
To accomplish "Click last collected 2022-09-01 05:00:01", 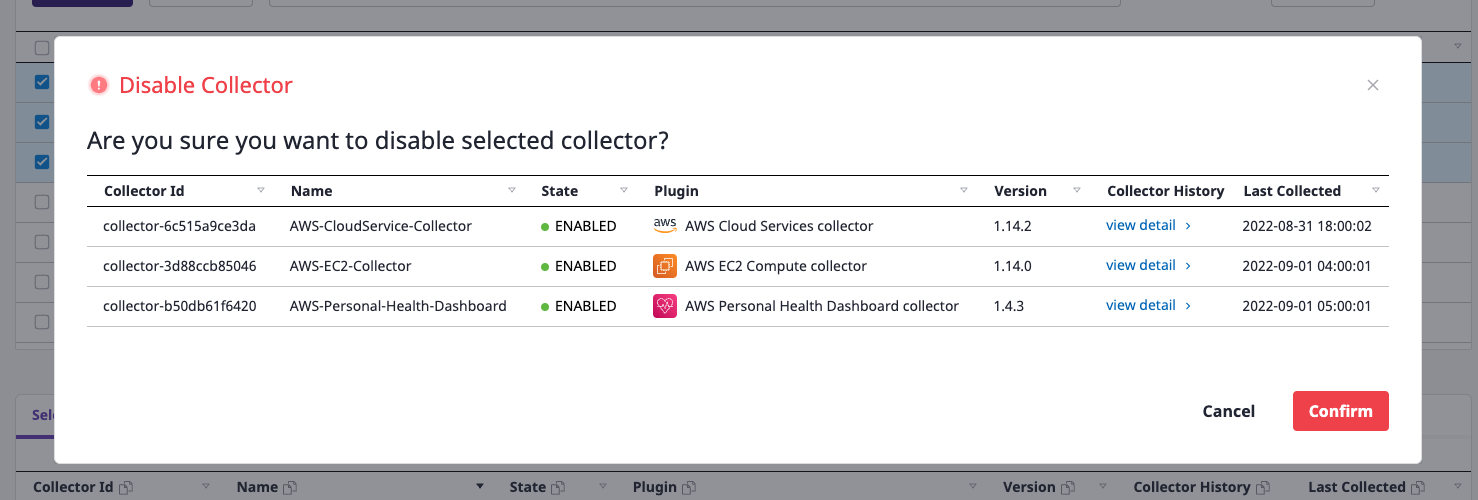I will (1306, 306).
